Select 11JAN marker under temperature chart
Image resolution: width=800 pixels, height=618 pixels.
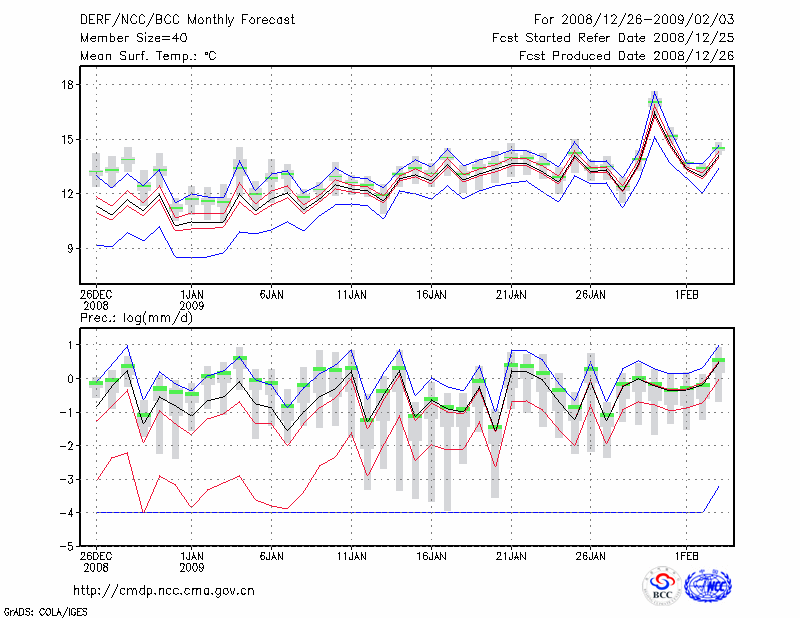tap(350, 296)
